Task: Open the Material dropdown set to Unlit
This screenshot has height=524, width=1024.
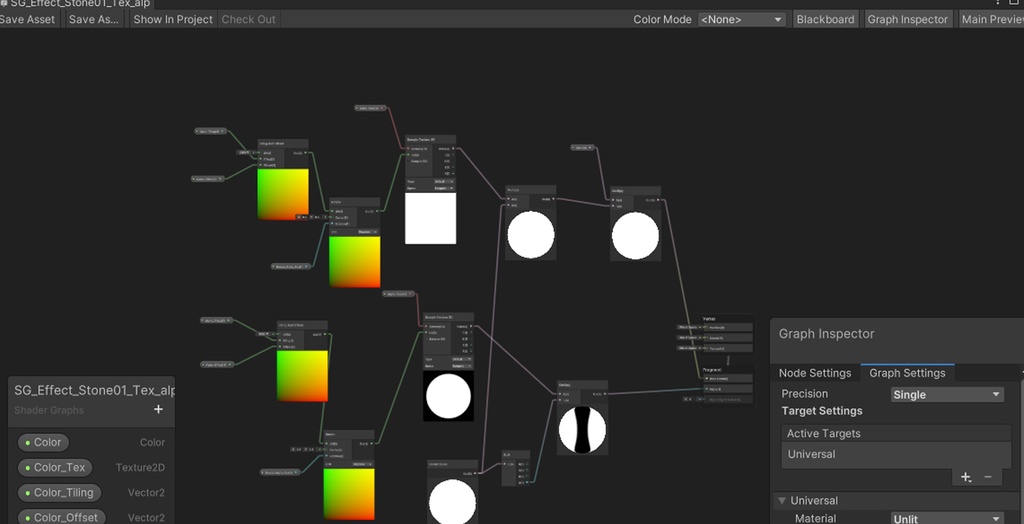Action: tap(947, 519)
